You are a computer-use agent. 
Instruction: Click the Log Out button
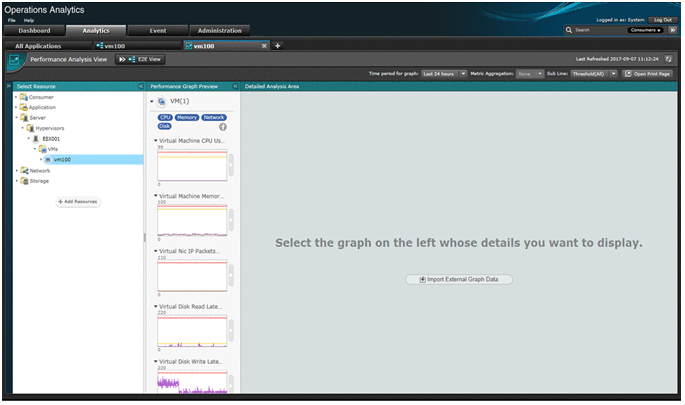click(663, 20)
